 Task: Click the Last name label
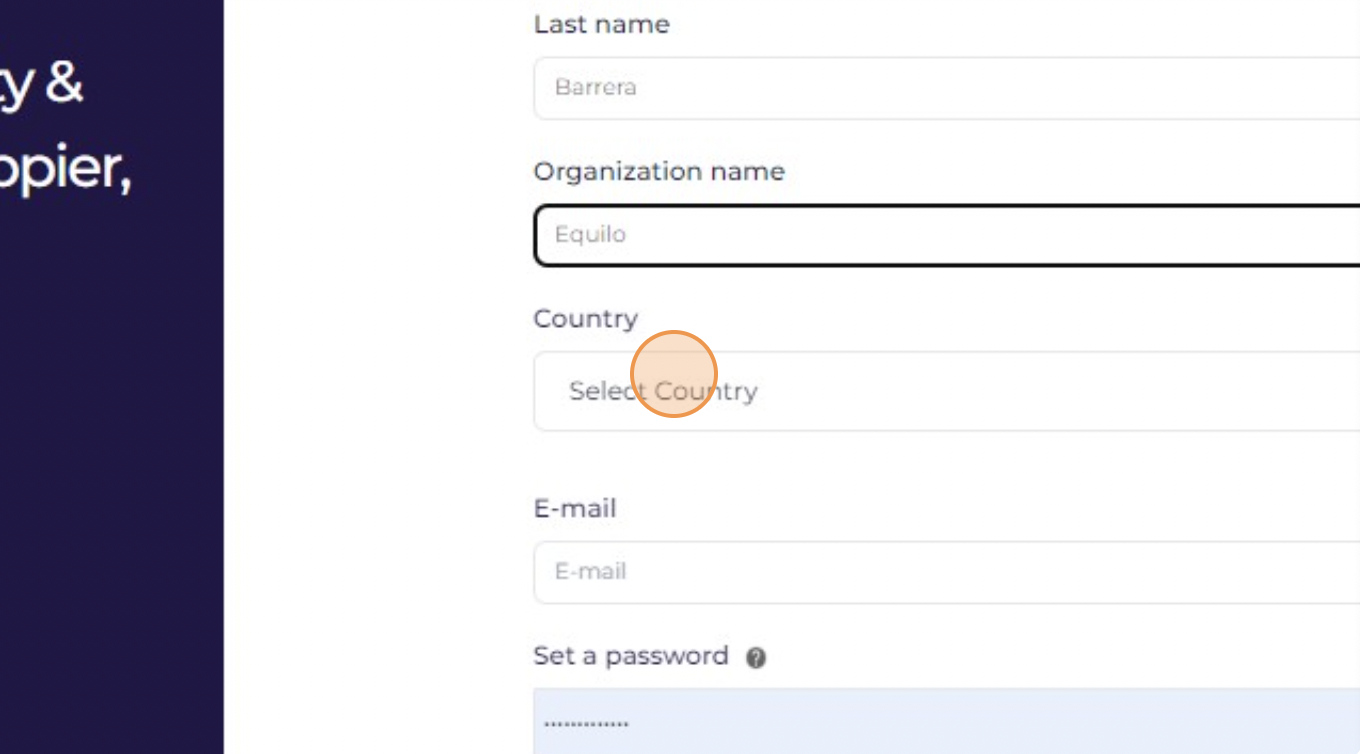pos(602,24)
